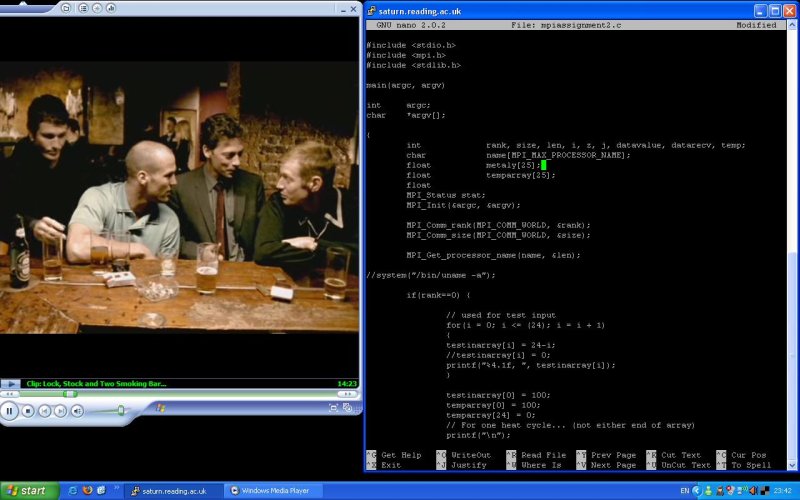
Task: Click the saturn.reading.ac.uk title bar
Action: coord(559,11)
